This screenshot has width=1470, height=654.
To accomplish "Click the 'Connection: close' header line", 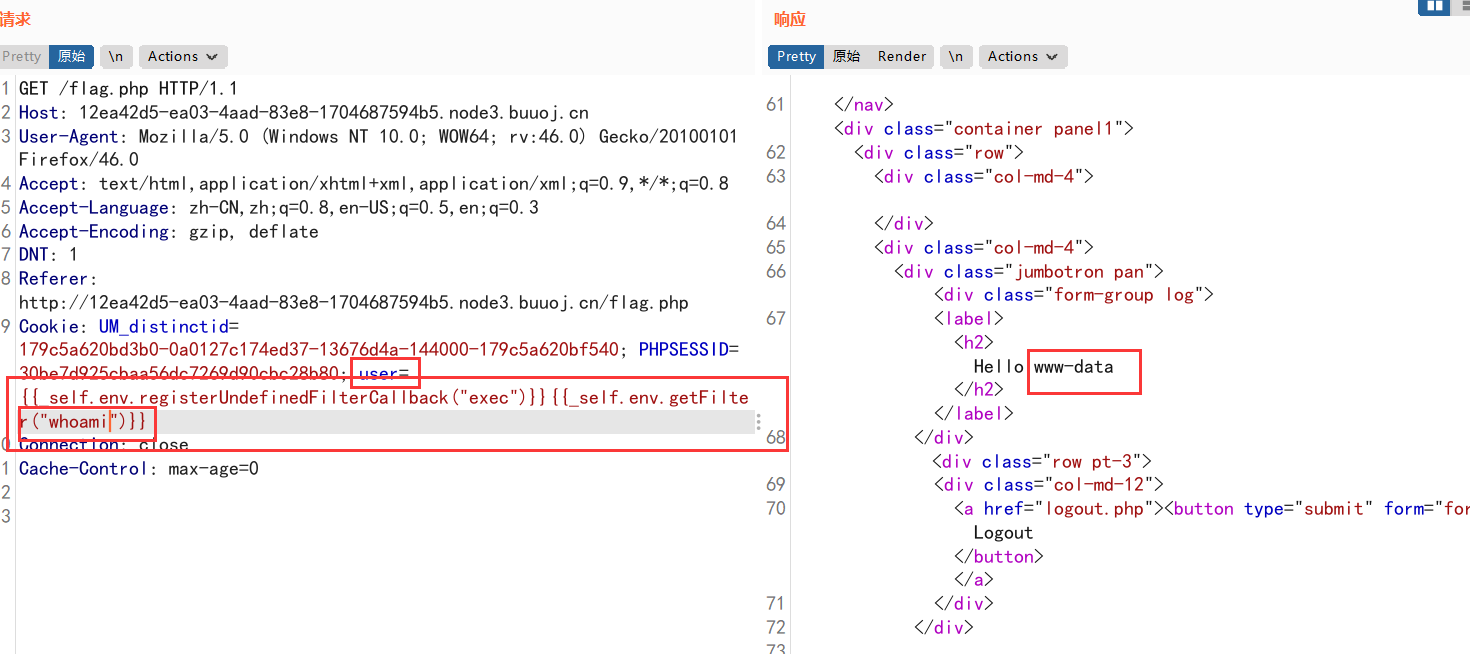I will (x=104, y=445).
